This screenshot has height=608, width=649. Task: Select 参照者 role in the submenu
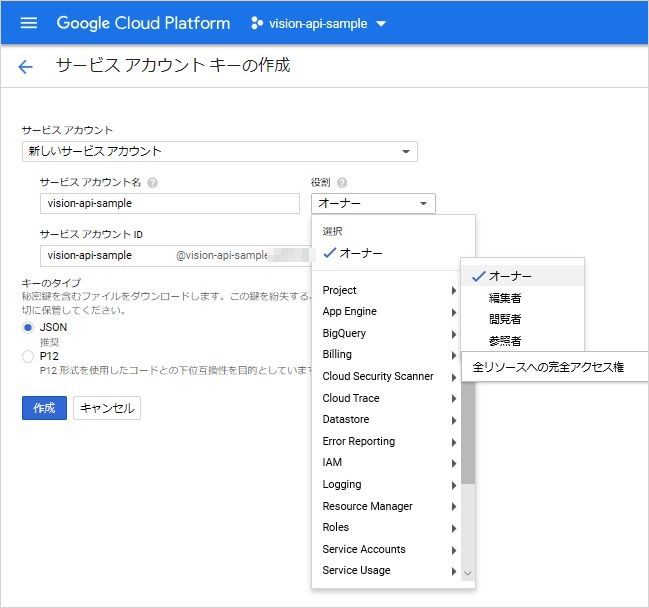click(522, 341)
